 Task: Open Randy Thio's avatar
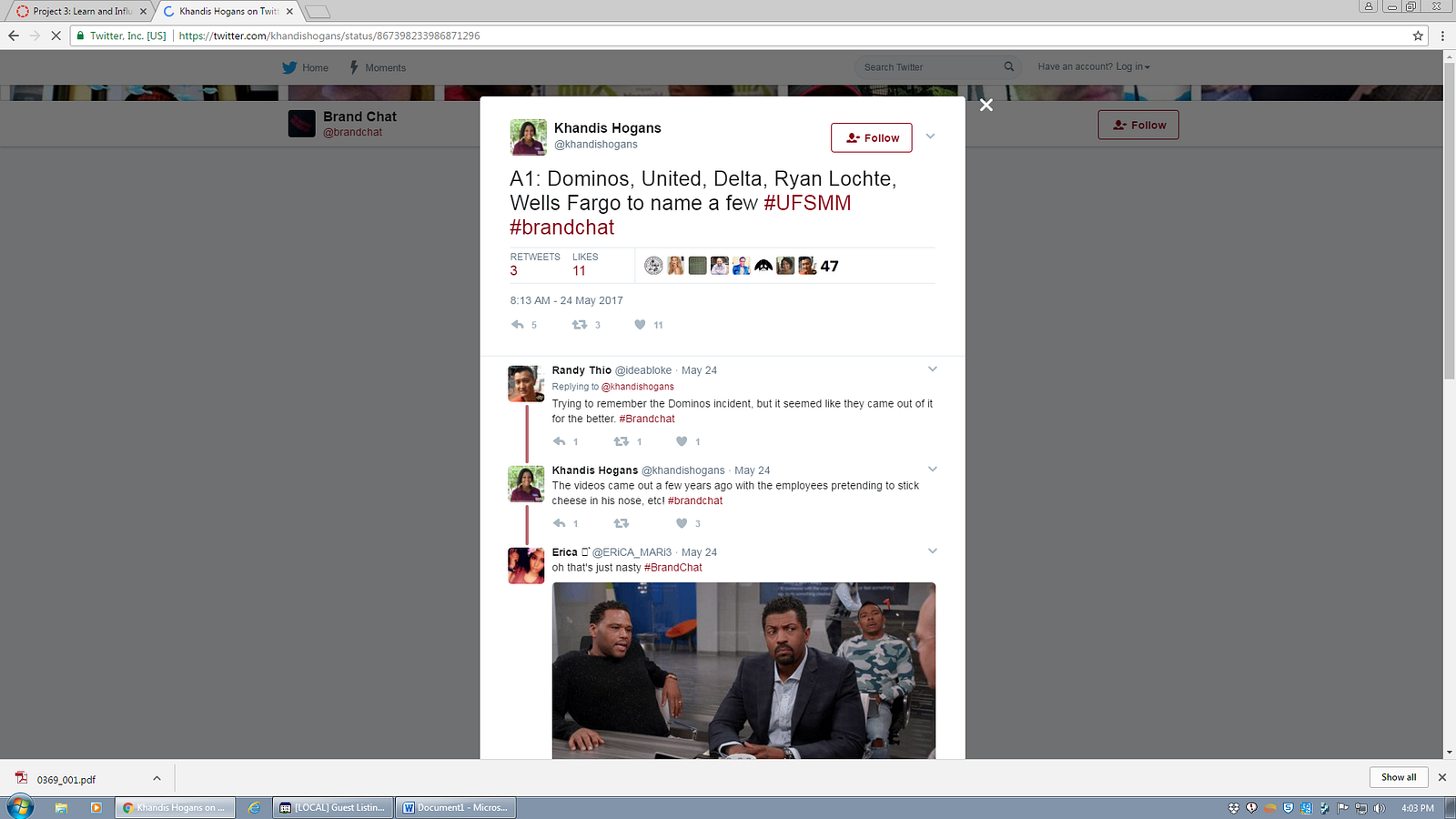526,384
